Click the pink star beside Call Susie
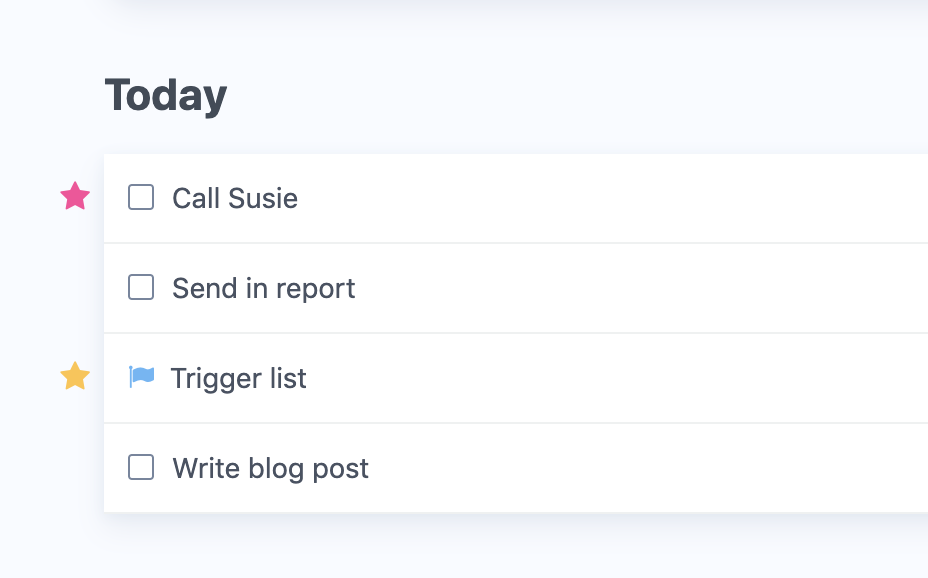The image size is (928, 578). (x=75, y=196)
